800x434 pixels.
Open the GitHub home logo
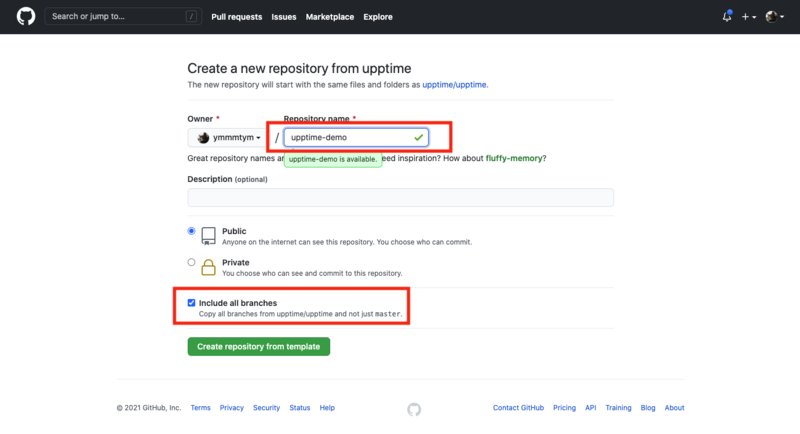pyautogui.click(x=26, y=16)
